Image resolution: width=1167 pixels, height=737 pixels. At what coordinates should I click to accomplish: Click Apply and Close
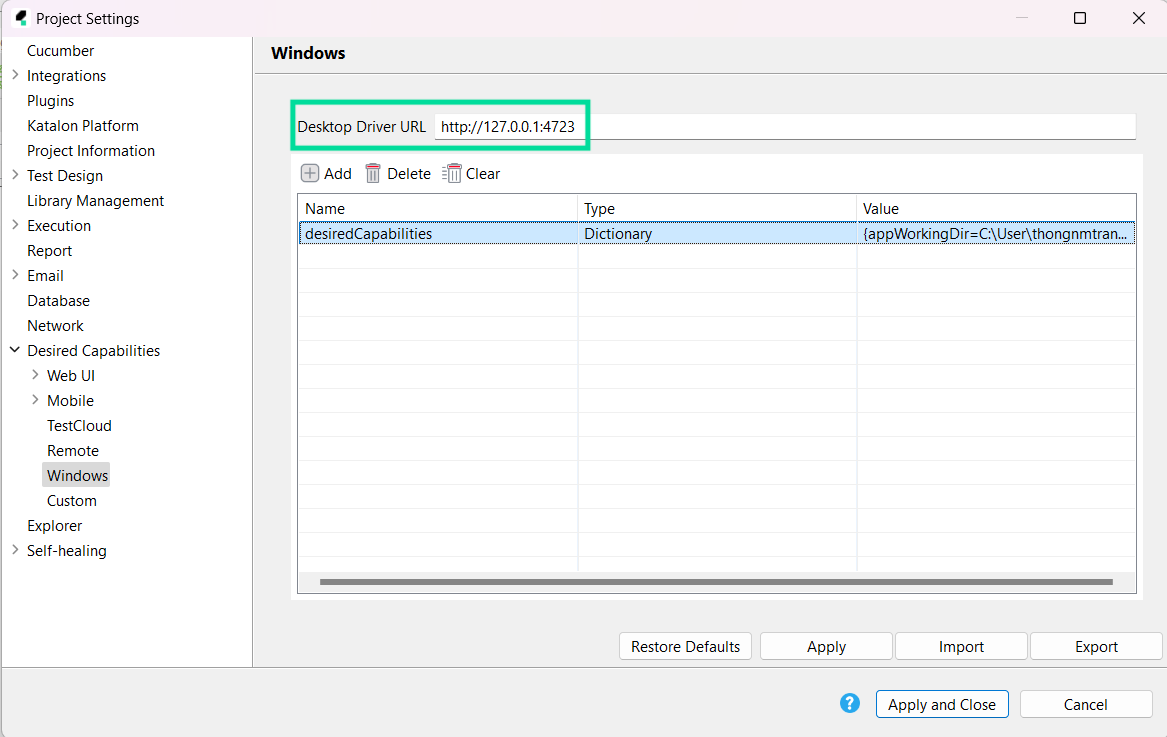tap(942, 704)
